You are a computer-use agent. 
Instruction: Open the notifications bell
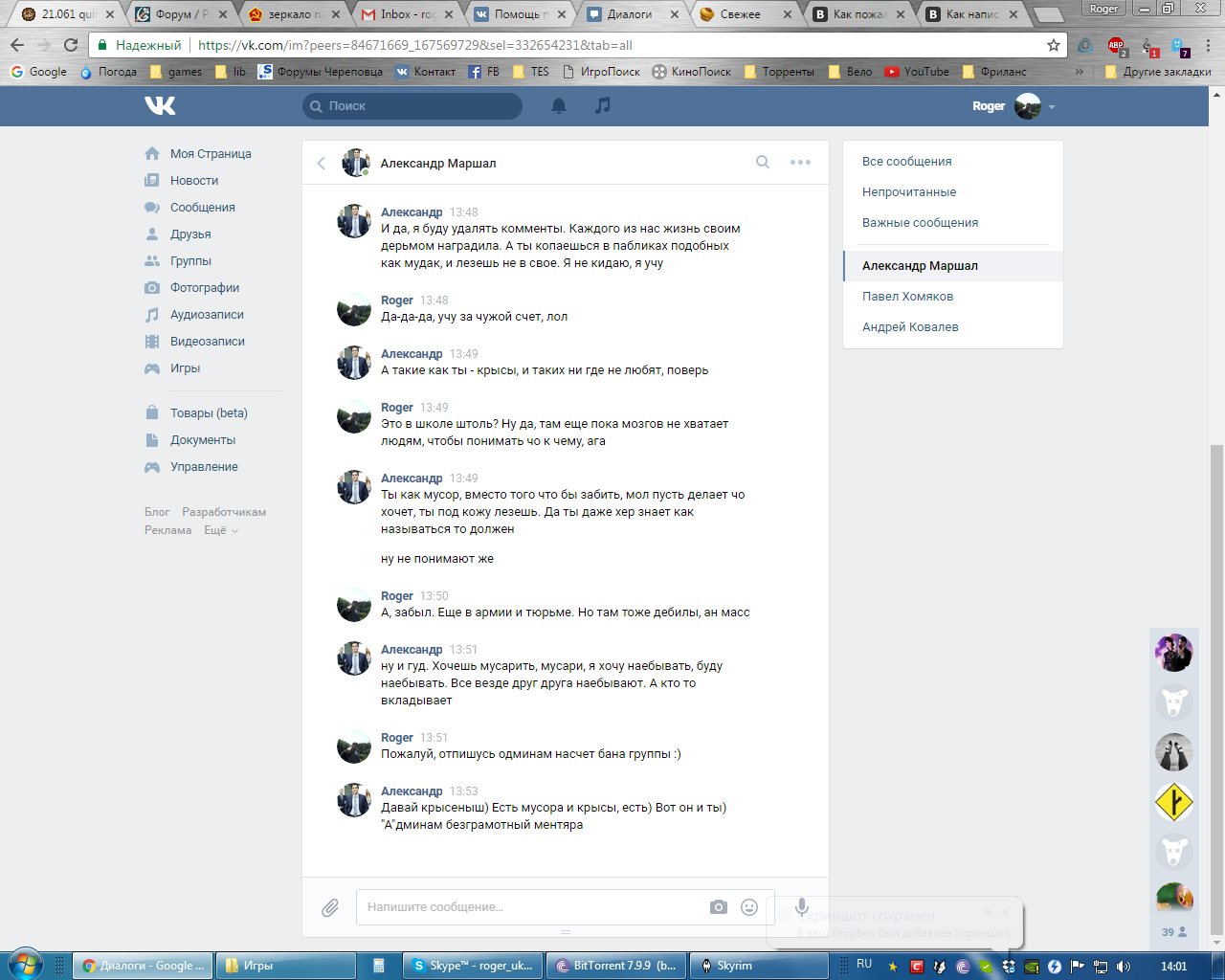[x=559, y=106]
